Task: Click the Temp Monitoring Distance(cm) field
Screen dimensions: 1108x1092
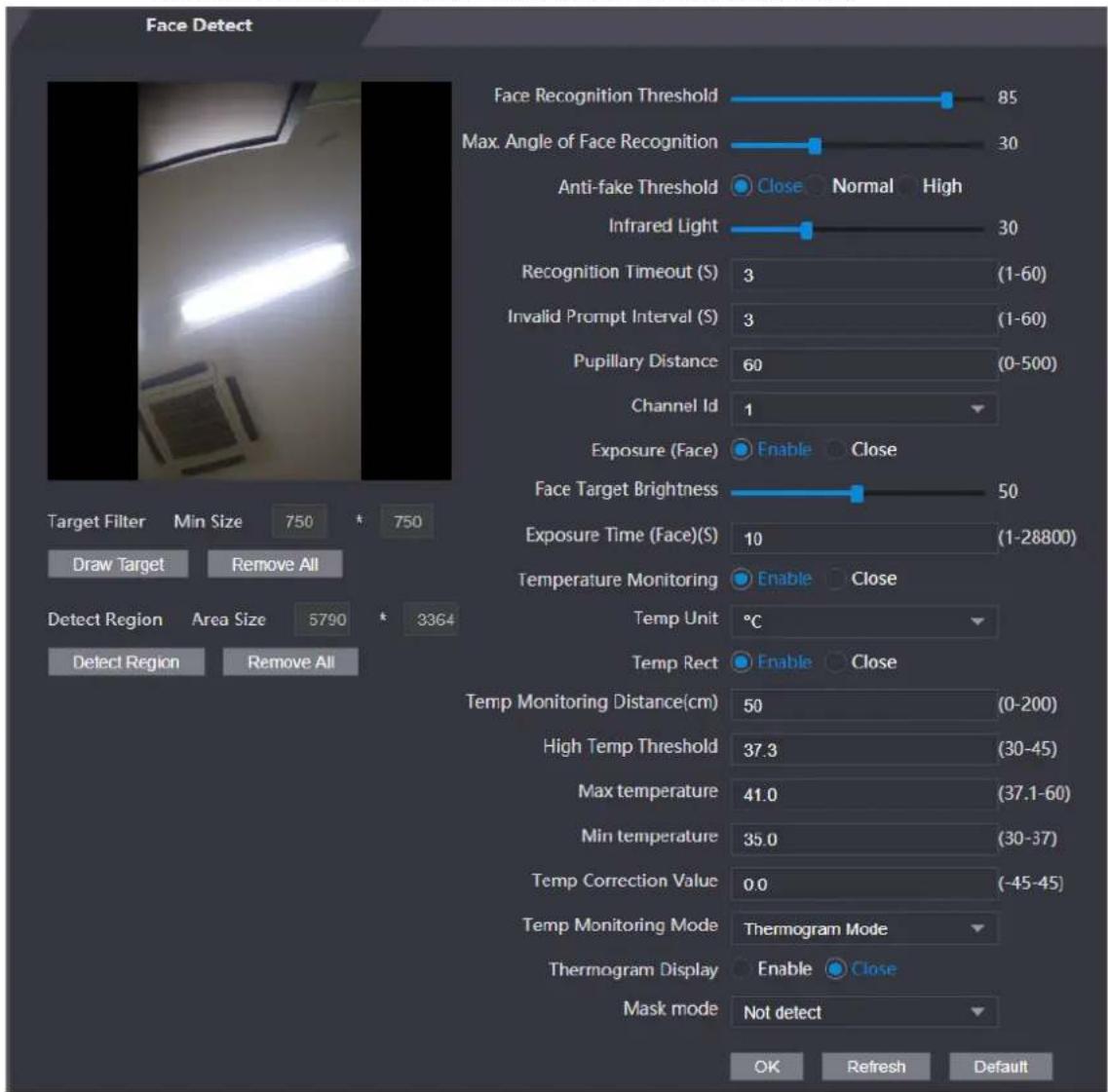Action: tap(863, 705)
